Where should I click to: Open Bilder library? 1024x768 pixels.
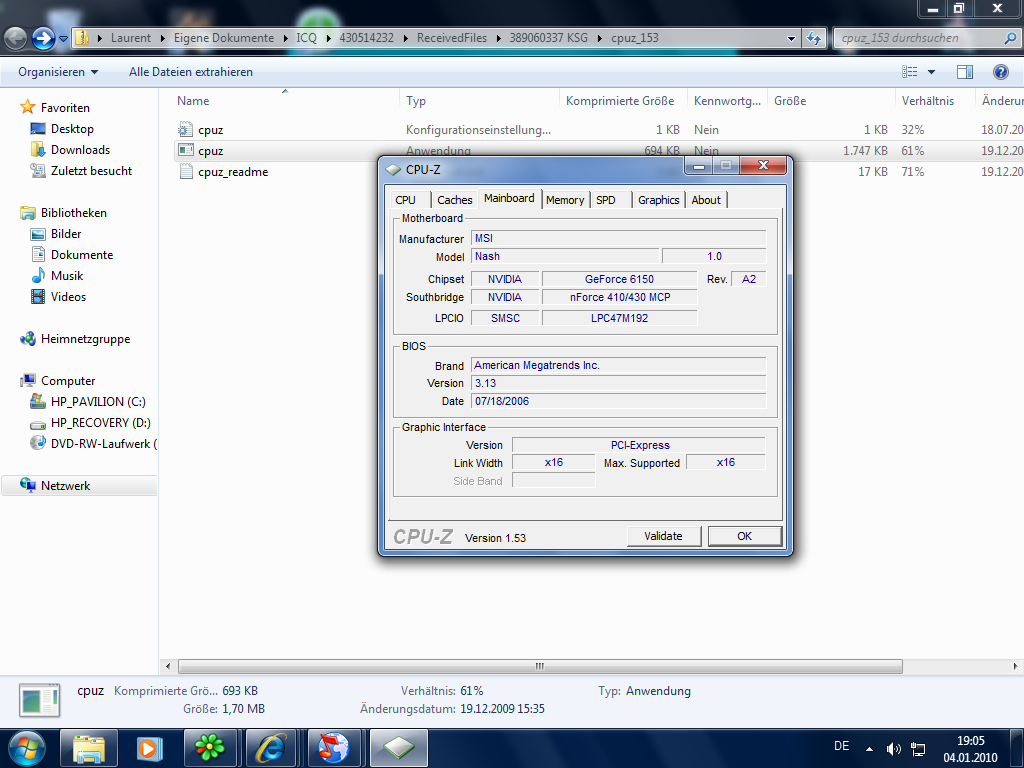[66, 234]
